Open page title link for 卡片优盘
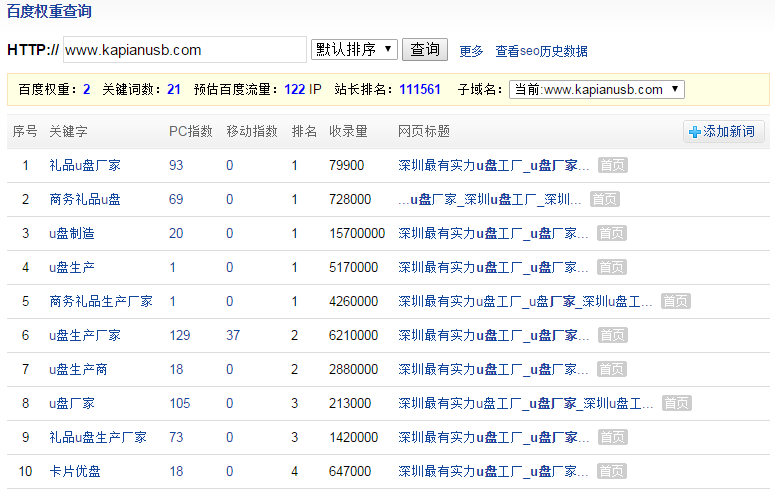Image resolution: width=775 pixels, height=490 pixels. pos(493,472)
